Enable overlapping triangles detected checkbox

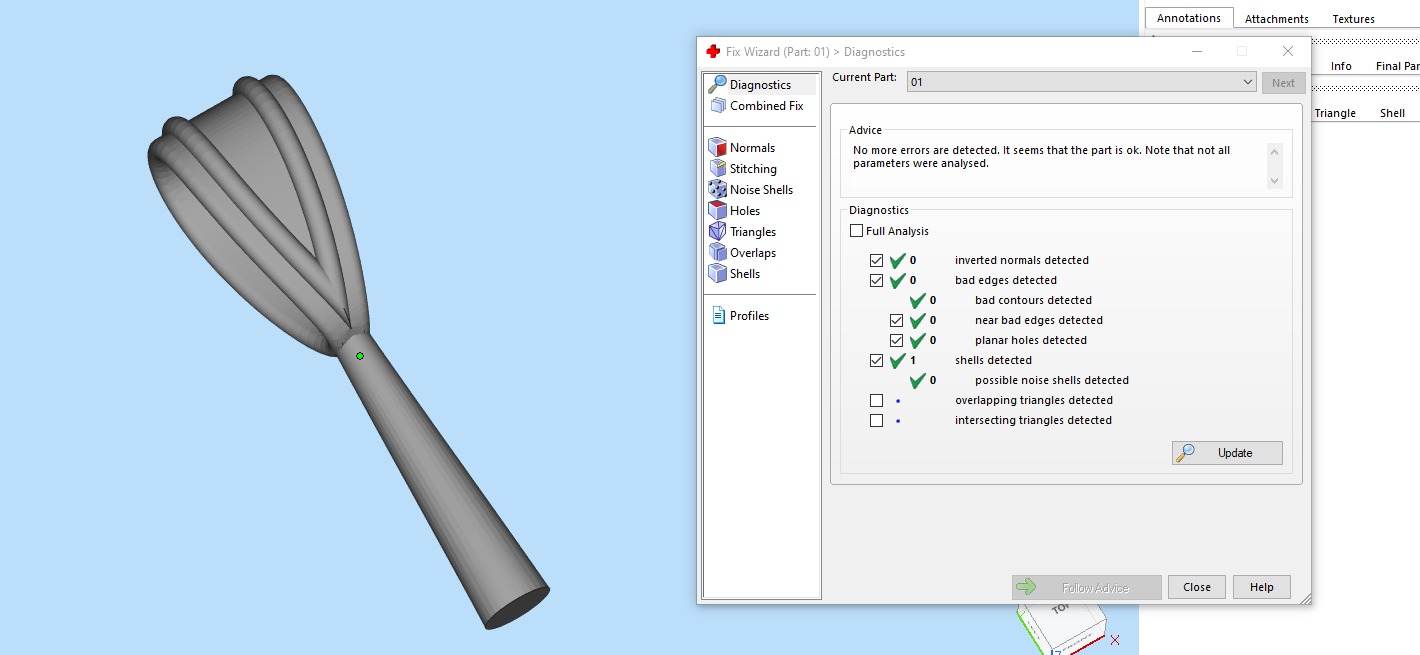pyautogui.click(x=877, y=401)
